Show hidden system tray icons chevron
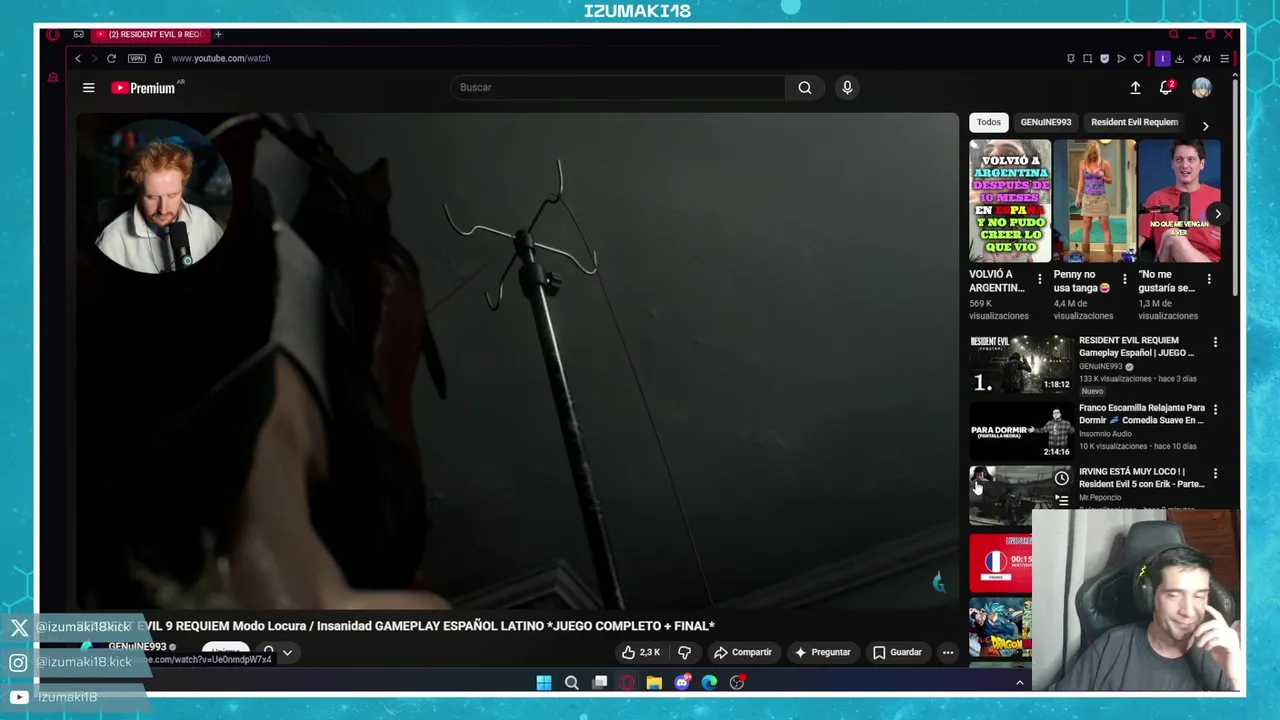This screenshot has height=720, width=1280. (1020, 682)
